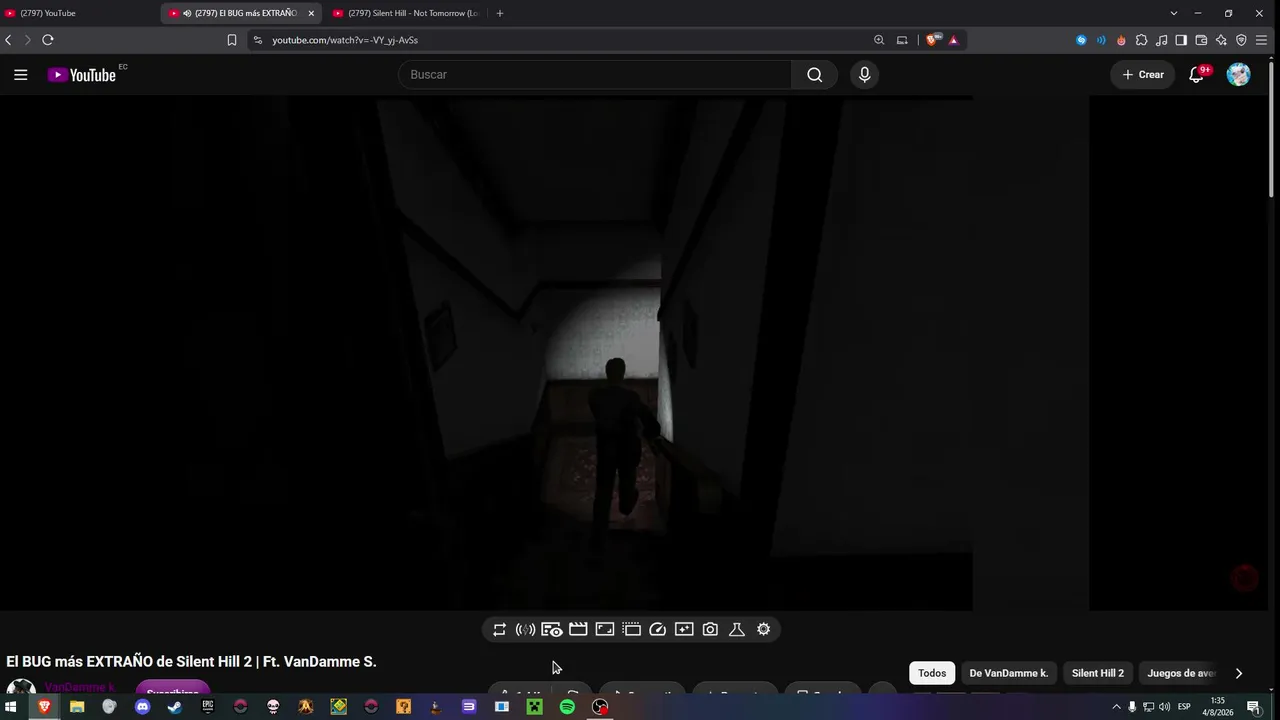
Task: Toggle the cinema mode clapperboard icon
Action: (578, 629)
